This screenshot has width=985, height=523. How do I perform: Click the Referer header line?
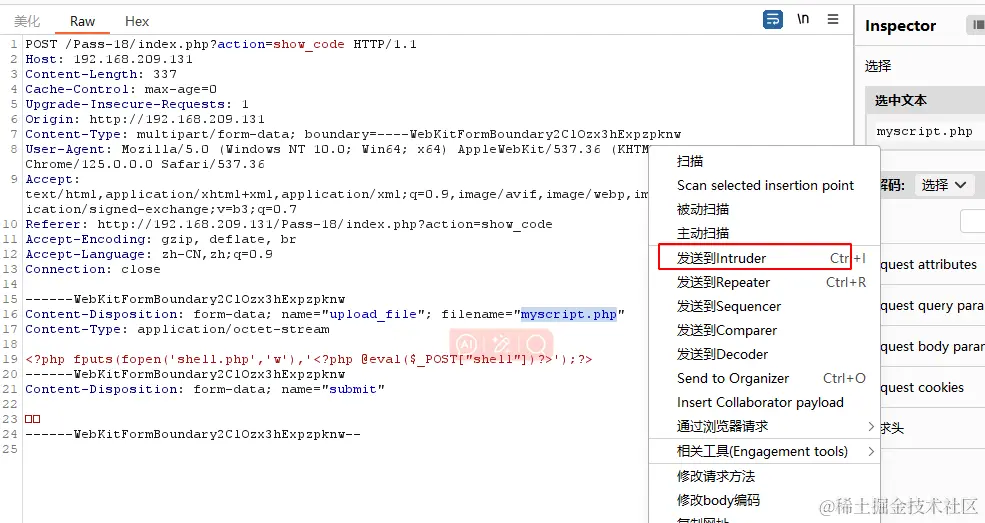pos(288,224)
